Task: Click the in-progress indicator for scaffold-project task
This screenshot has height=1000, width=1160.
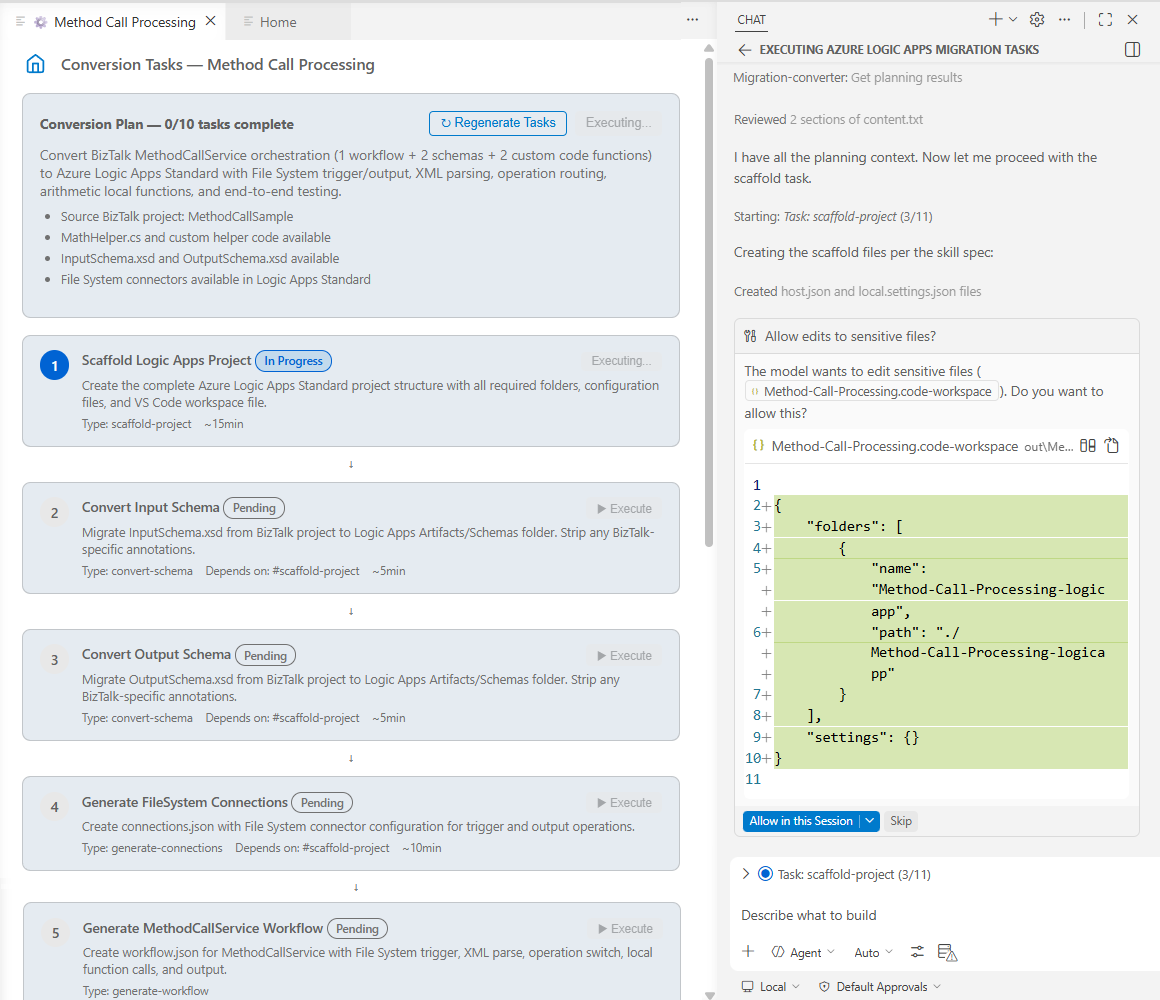Action: point(766,874)
